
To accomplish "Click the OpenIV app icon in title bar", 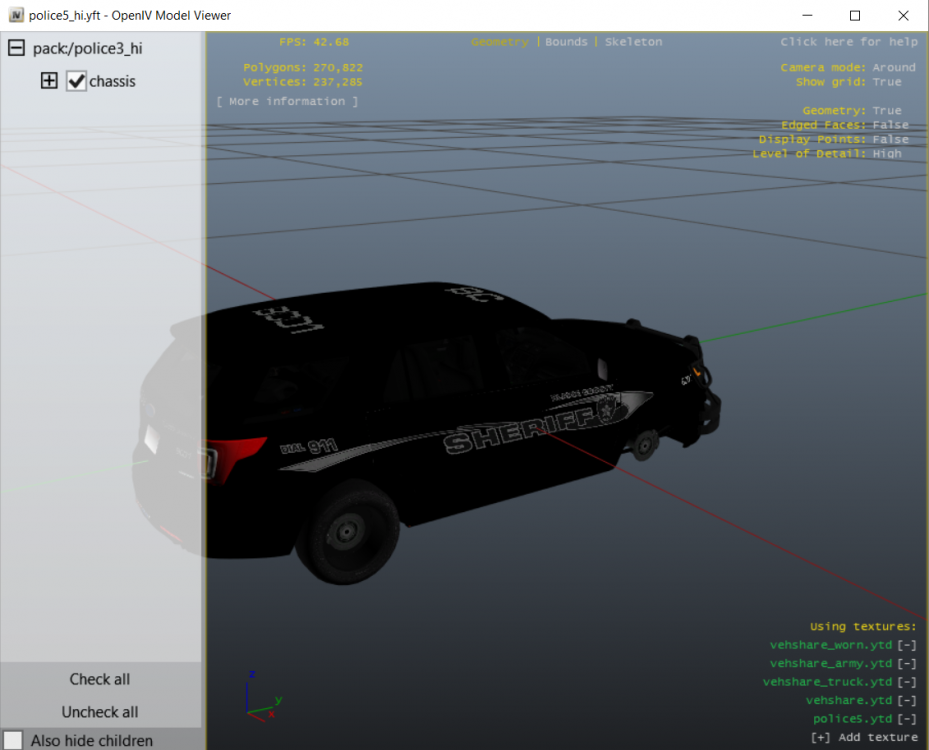I will [x=17, y=15].
